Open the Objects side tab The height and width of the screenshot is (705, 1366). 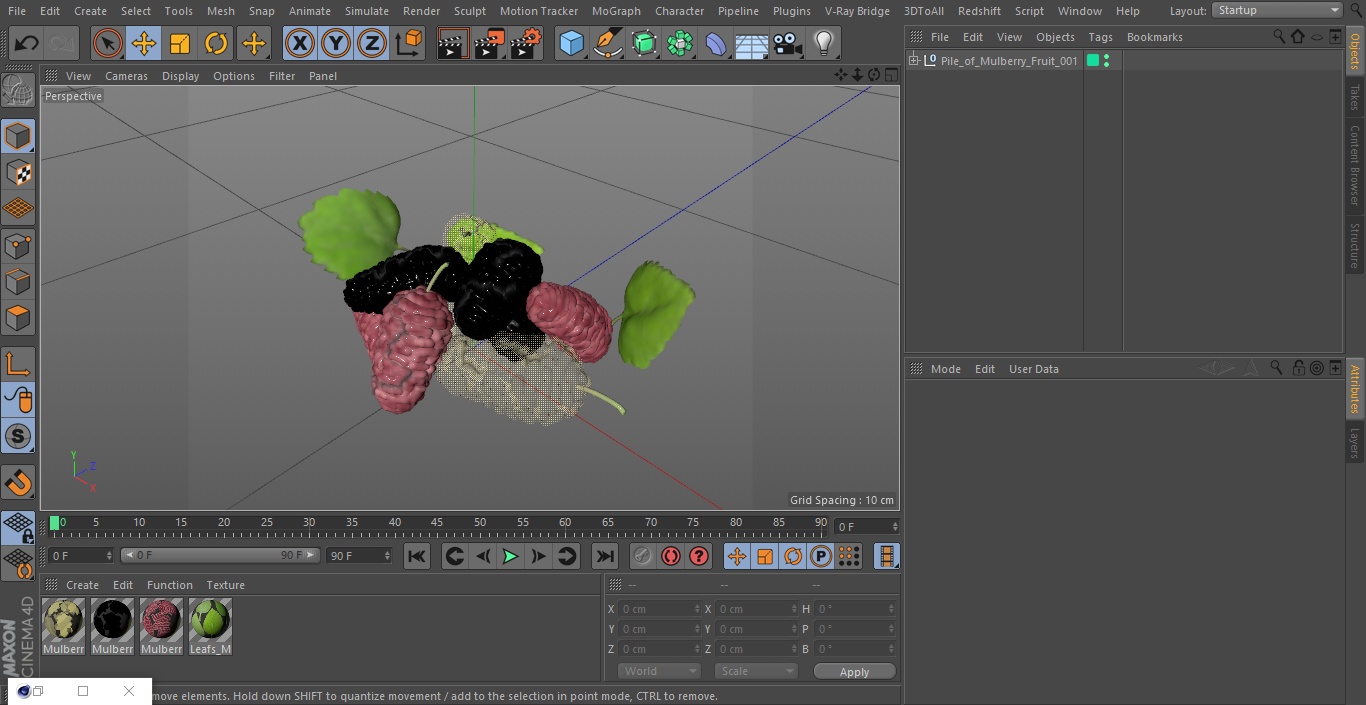point(1355,51)
